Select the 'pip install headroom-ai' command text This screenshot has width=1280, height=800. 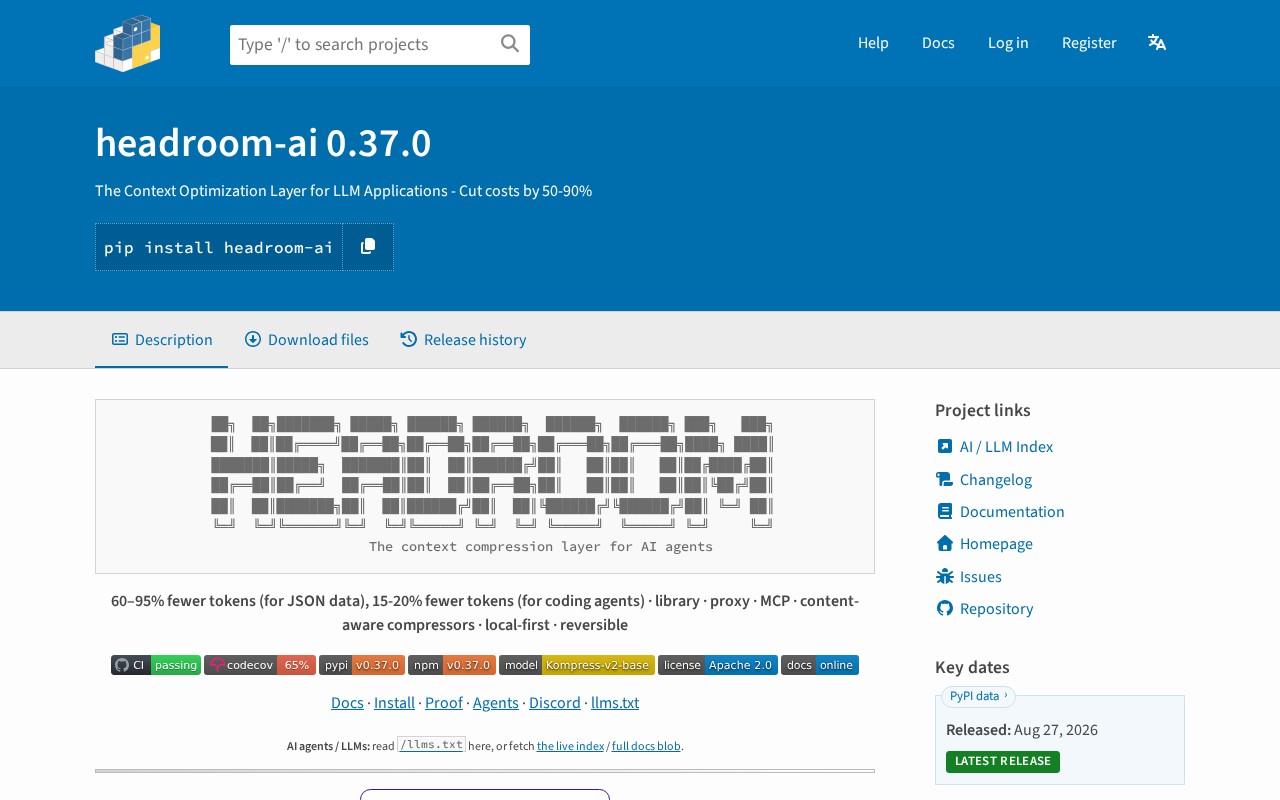[x=219, y=247]
